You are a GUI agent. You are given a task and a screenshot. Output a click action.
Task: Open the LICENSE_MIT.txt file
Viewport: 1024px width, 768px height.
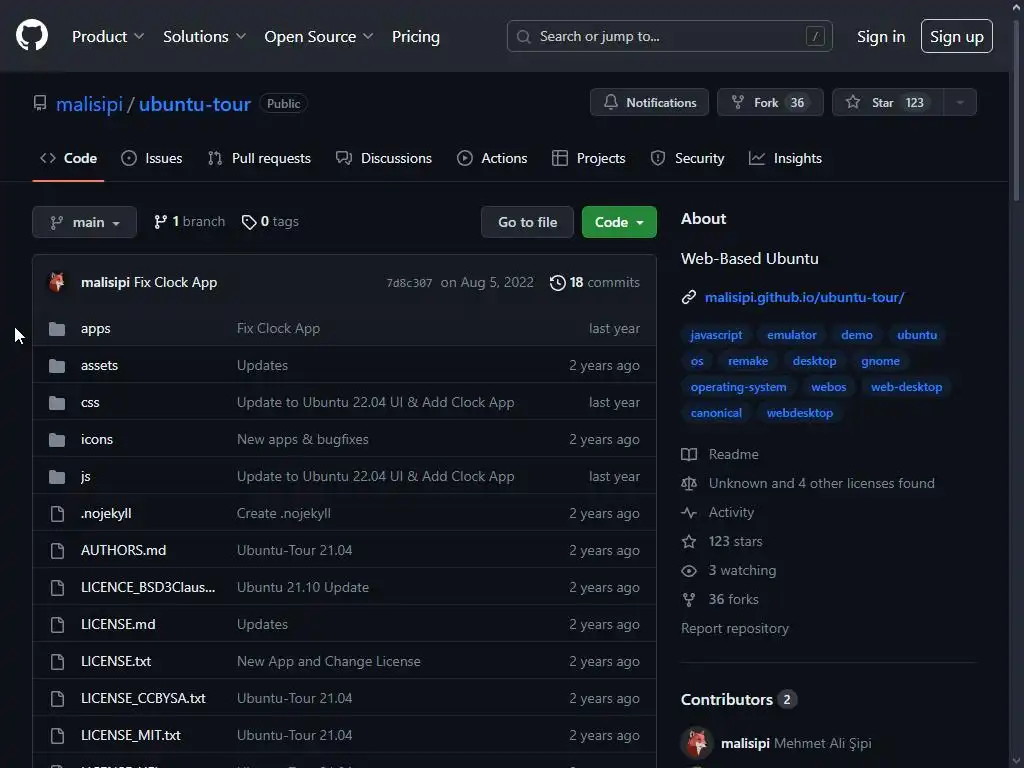pyautogui.click(x=131, y=735)
